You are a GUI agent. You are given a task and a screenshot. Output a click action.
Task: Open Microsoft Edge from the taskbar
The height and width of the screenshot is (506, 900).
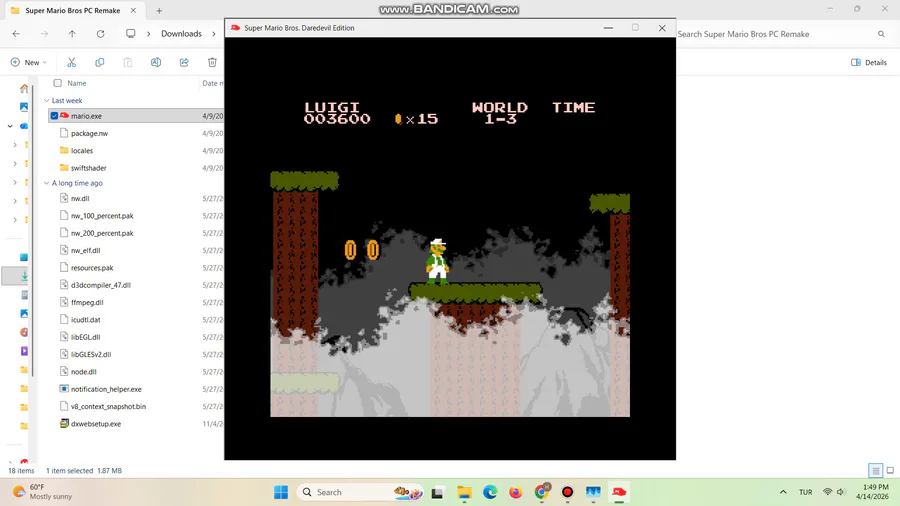(x=490, y=492)
